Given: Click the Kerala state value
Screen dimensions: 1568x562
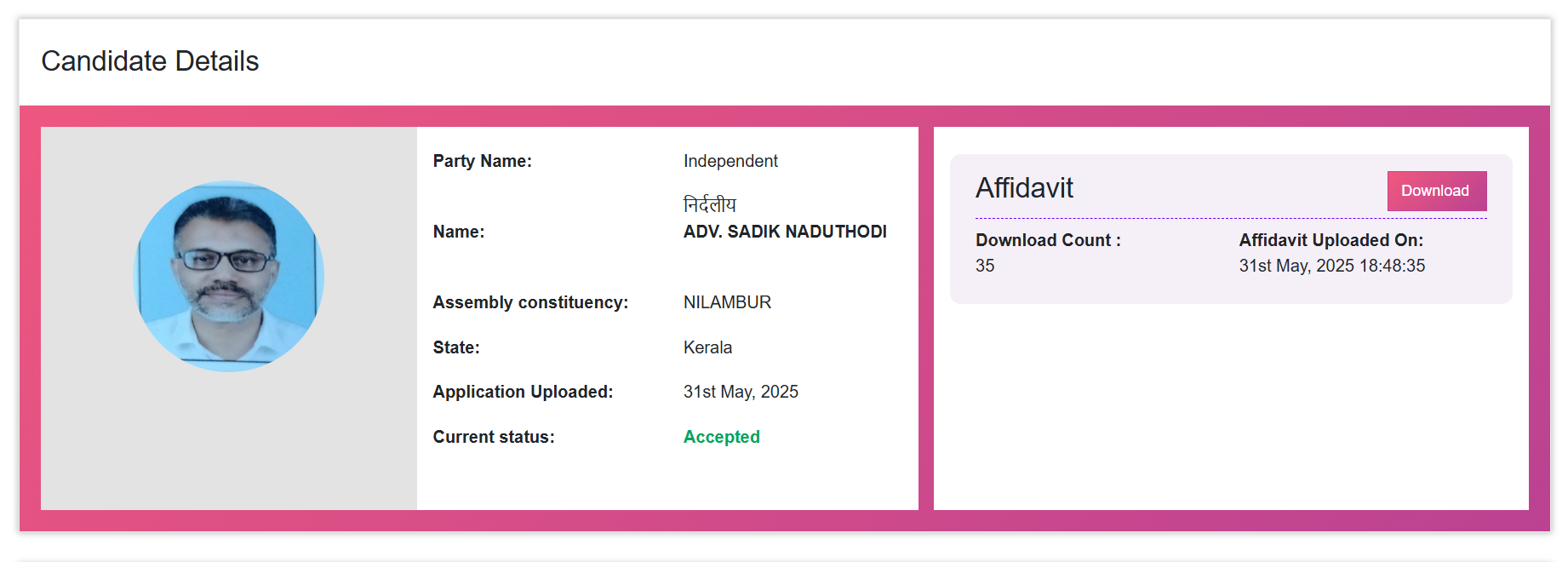Looking at the screenshot, I should point(707,347).
